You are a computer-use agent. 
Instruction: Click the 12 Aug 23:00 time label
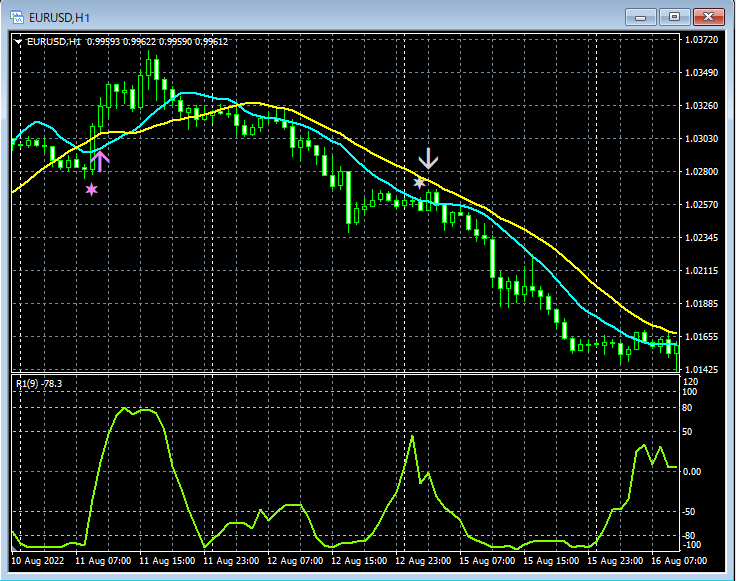[x=423, y=561]
